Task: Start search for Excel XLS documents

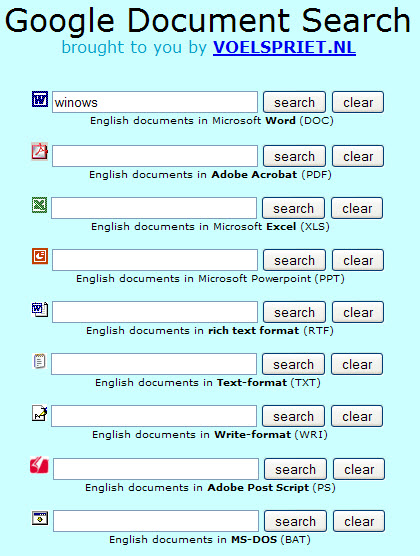Action: tap(293, 208)
